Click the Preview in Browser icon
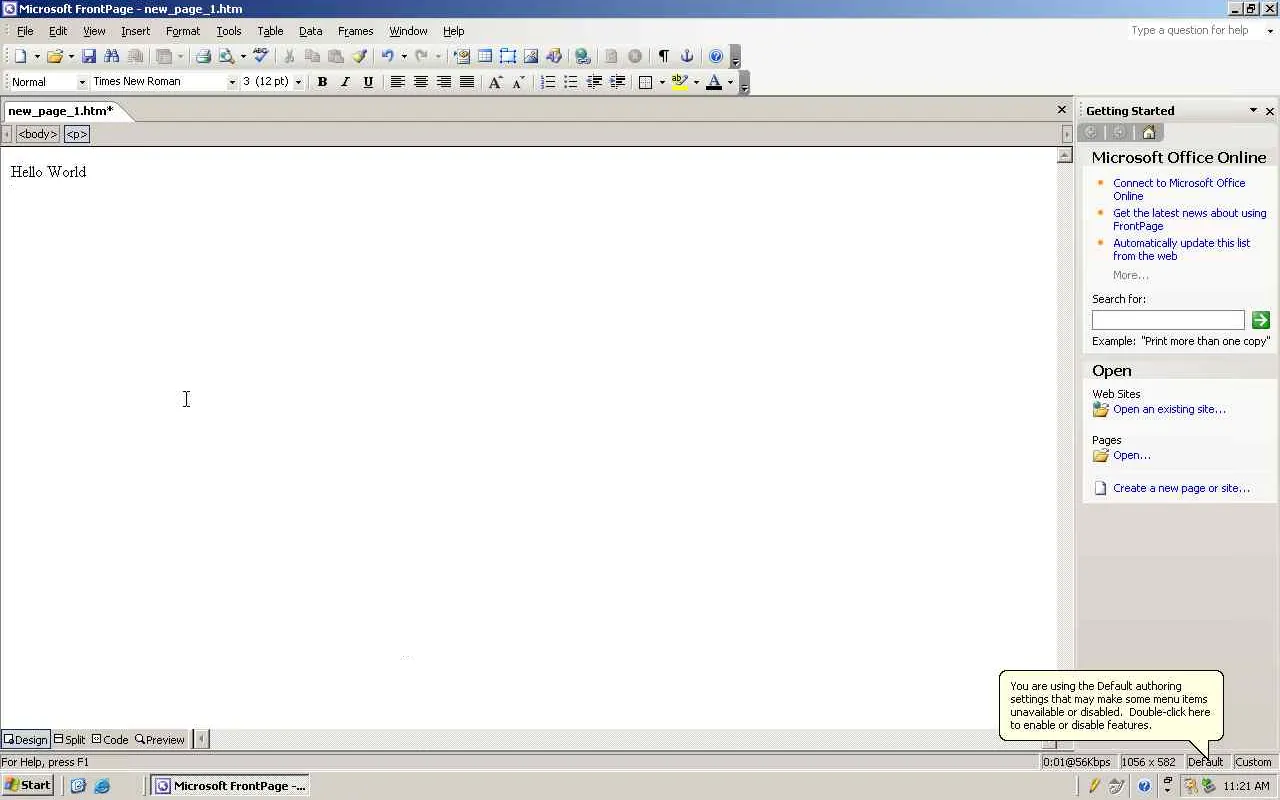The image size is (1280, 800). coord(227,56)
